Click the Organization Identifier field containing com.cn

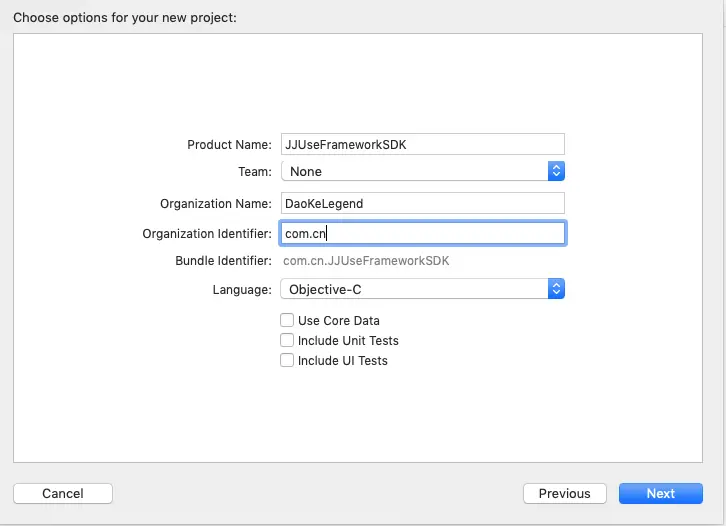(423, 233)
